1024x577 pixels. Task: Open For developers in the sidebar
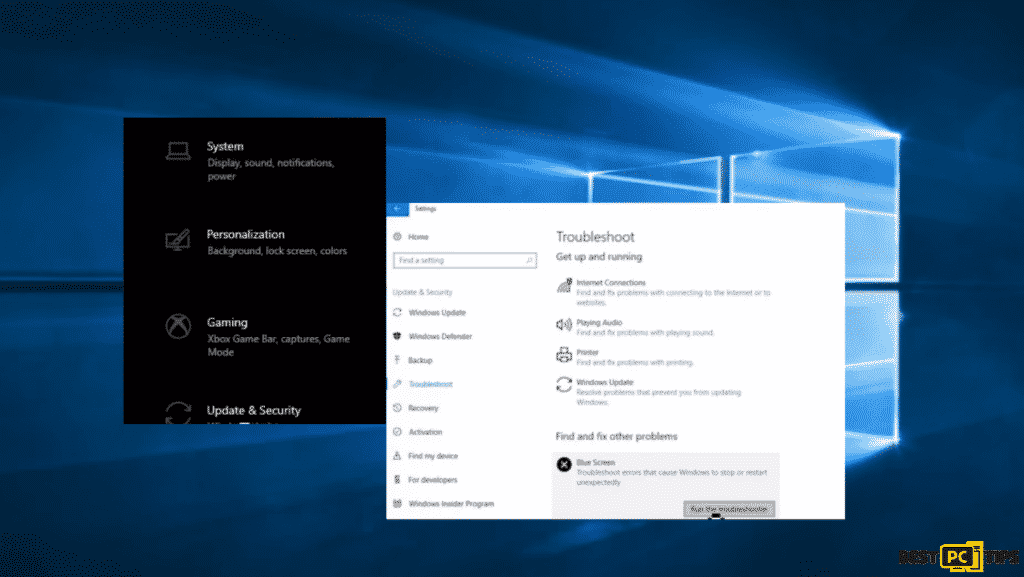(432, 480)
